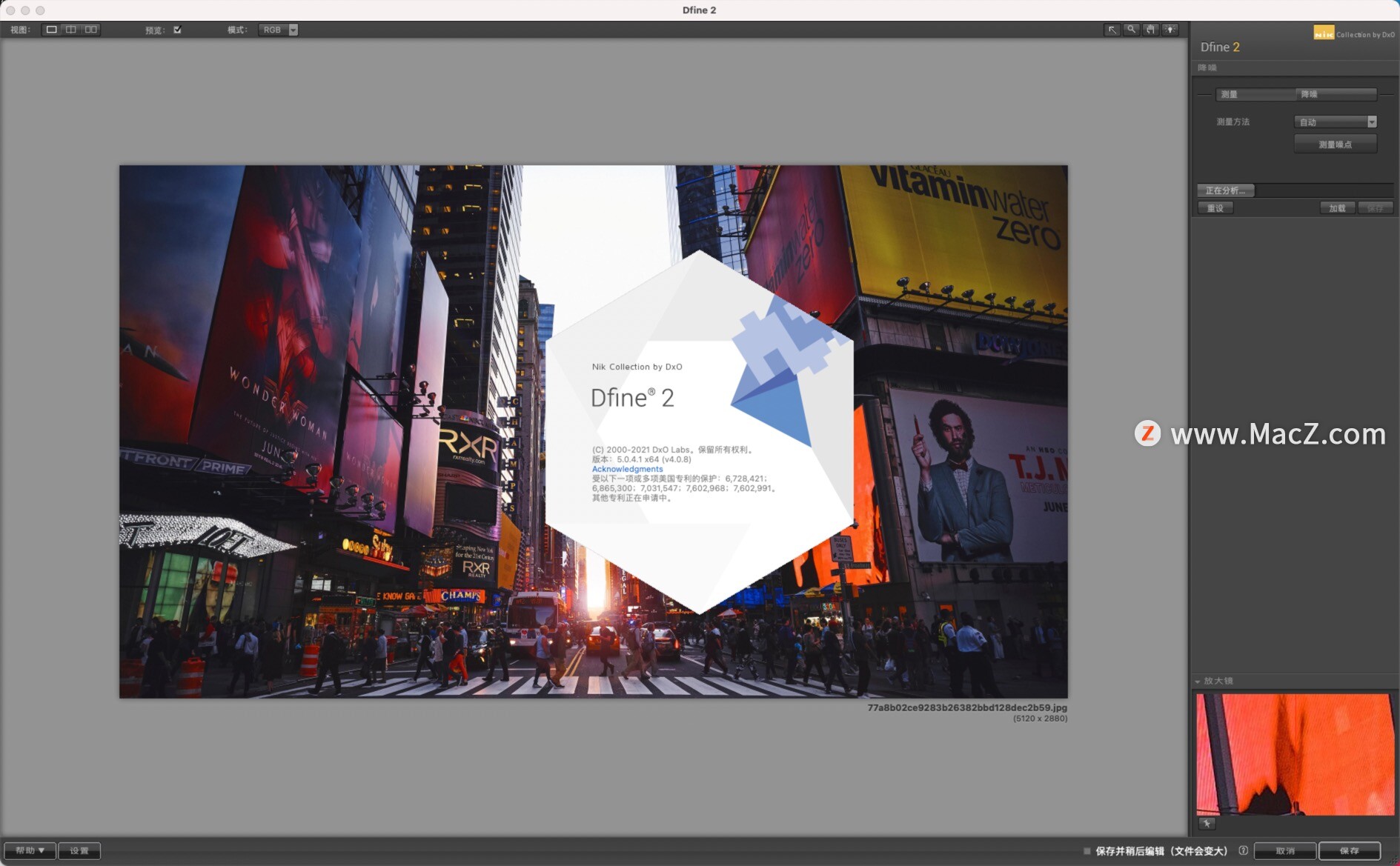Click the light bulb background color icon

click(x=1170, y=30)
